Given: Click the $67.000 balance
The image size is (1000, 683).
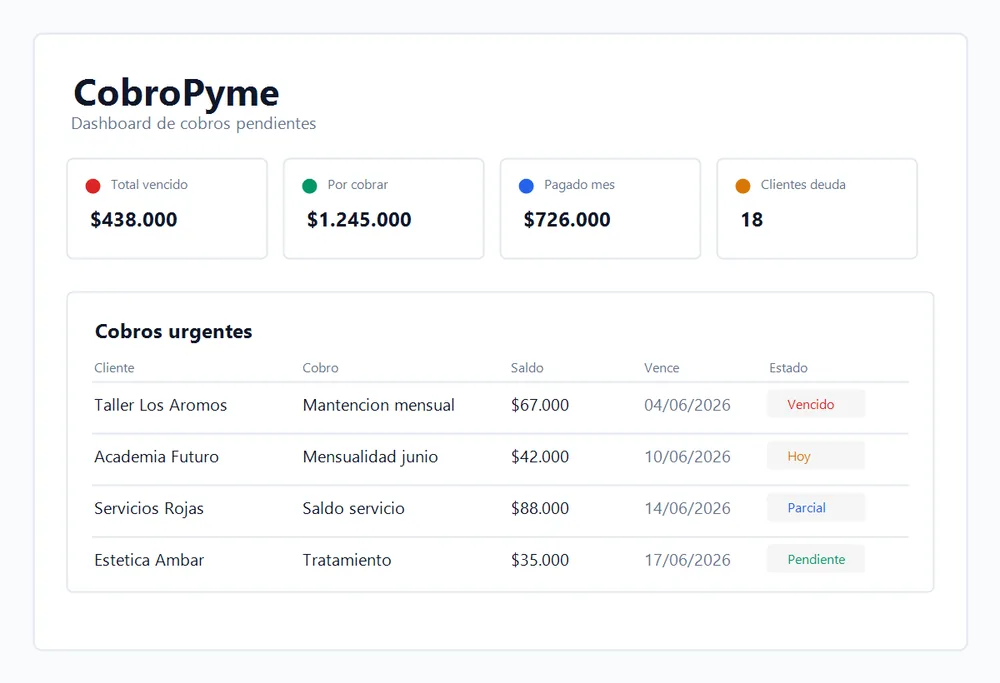Looking at the screenshot, I should (540, 405).
